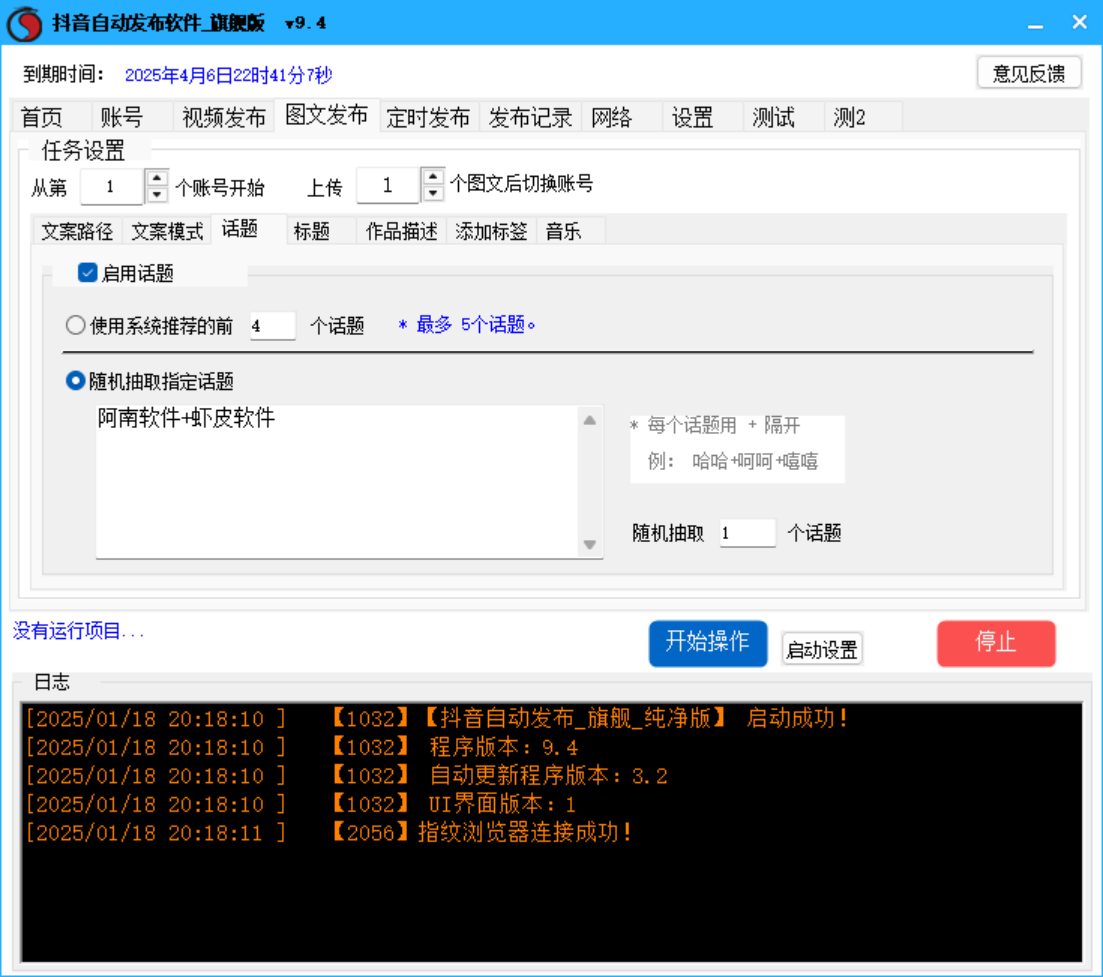Click the 意见反馈 button
Screen dimensions: 1103x977
point(1028,73)
